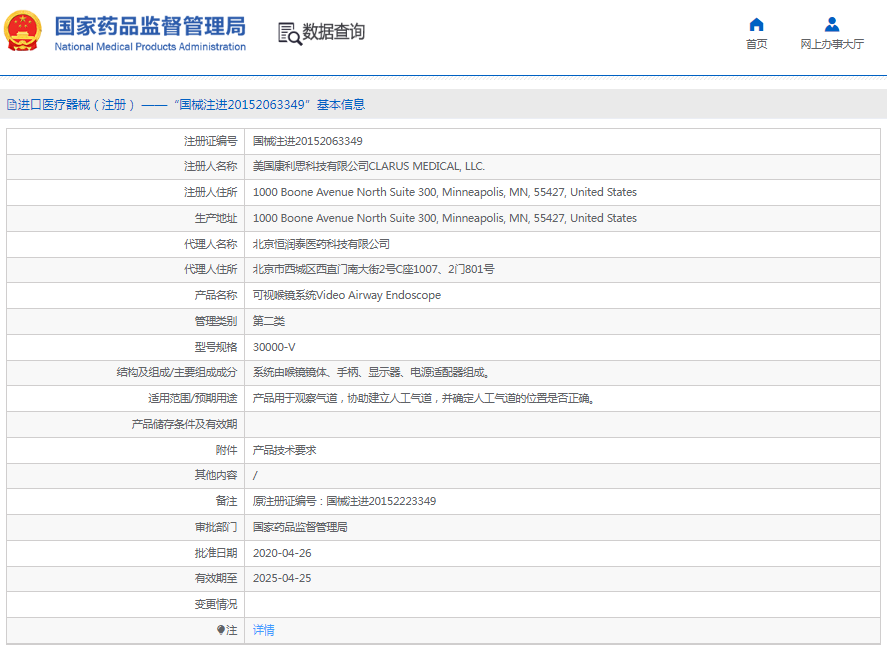Click the home house icon
Screen dimensions: 887x651
[x=756, y=24]
